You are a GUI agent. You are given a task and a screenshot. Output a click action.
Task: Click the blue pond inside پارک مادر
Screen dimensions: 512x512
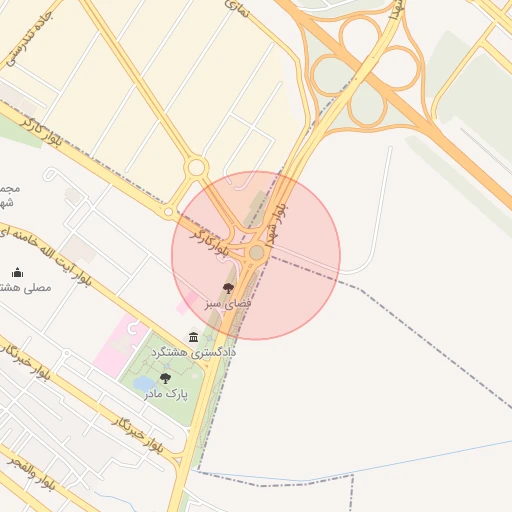coord(144,384)
